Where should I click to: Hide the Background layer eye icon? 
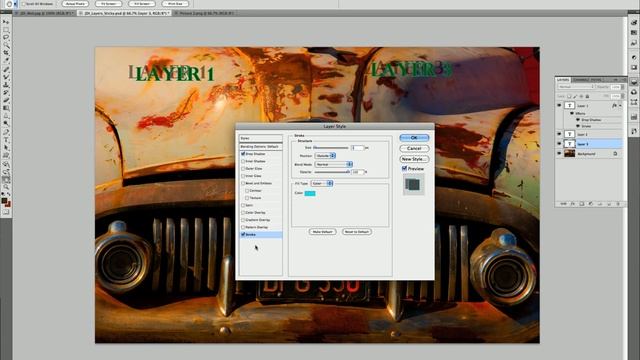click(x=559, y=153)
